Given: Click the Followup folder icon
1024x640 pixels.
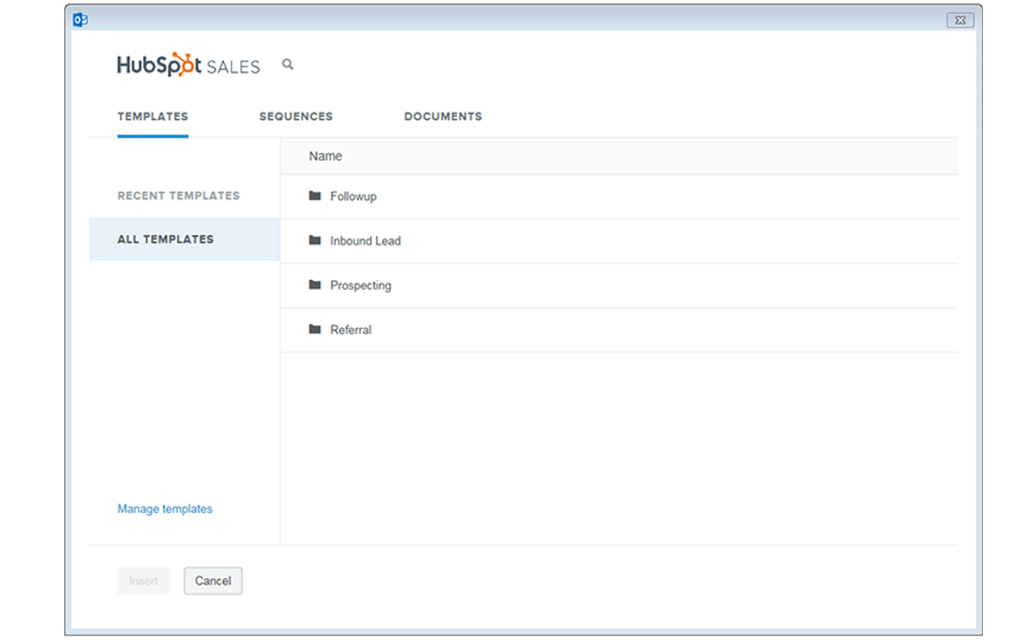Looking at the screenshot, I should point(315,196).
